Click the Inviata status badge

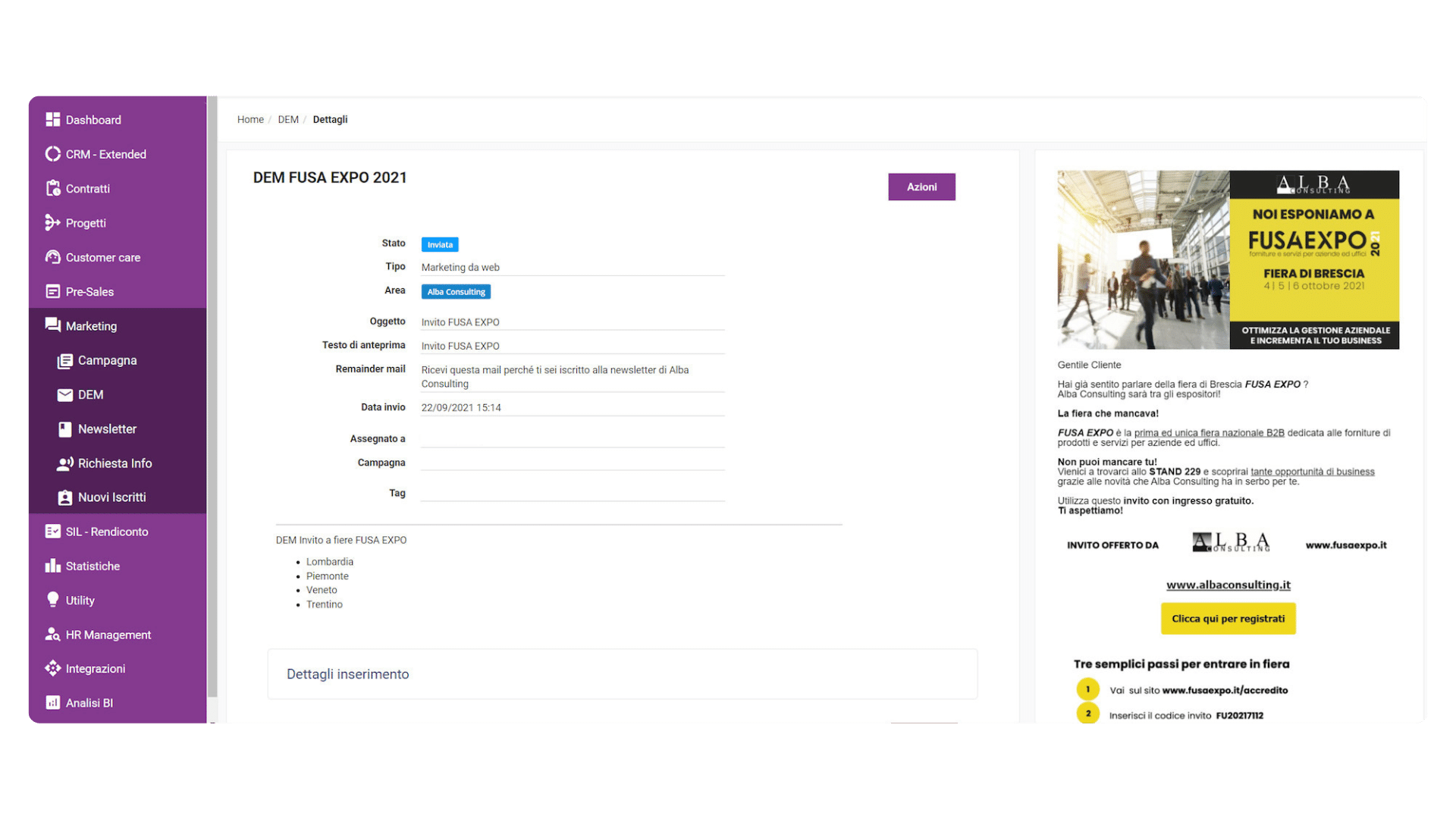click(x=440, y=244)
